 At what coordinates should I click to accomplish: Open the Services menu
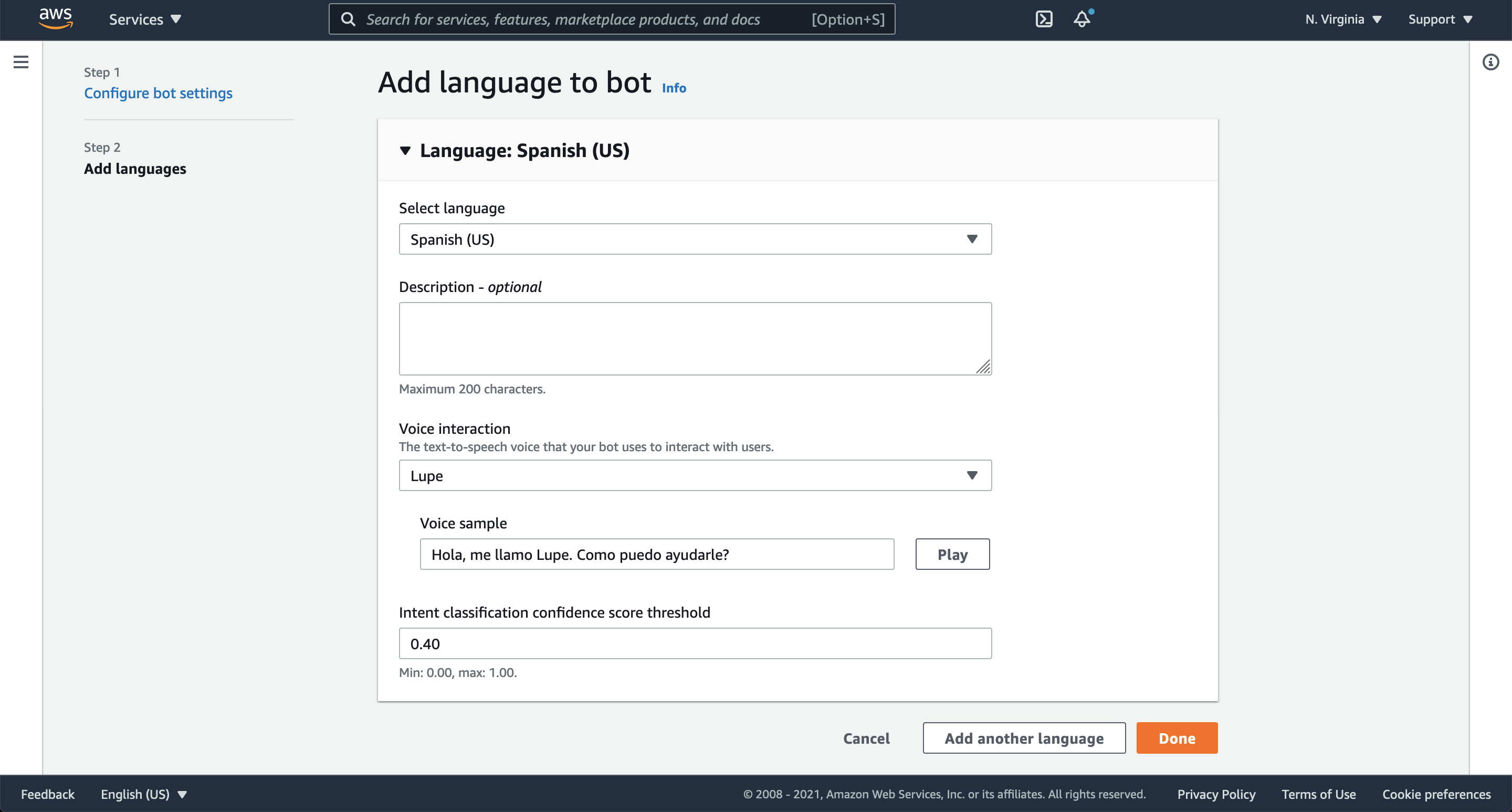pyautogui.click(x=145, y=19)
